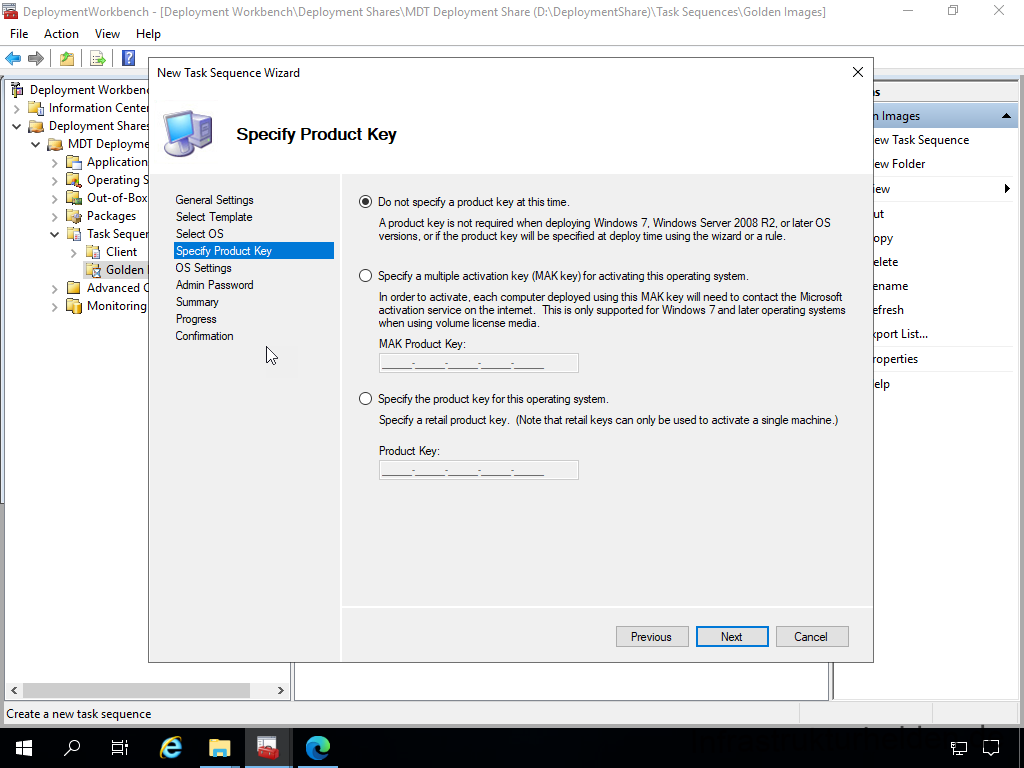Click the Up One Level toolbar icon
This screenshot has width=1024, height=768.
point(67,58)
